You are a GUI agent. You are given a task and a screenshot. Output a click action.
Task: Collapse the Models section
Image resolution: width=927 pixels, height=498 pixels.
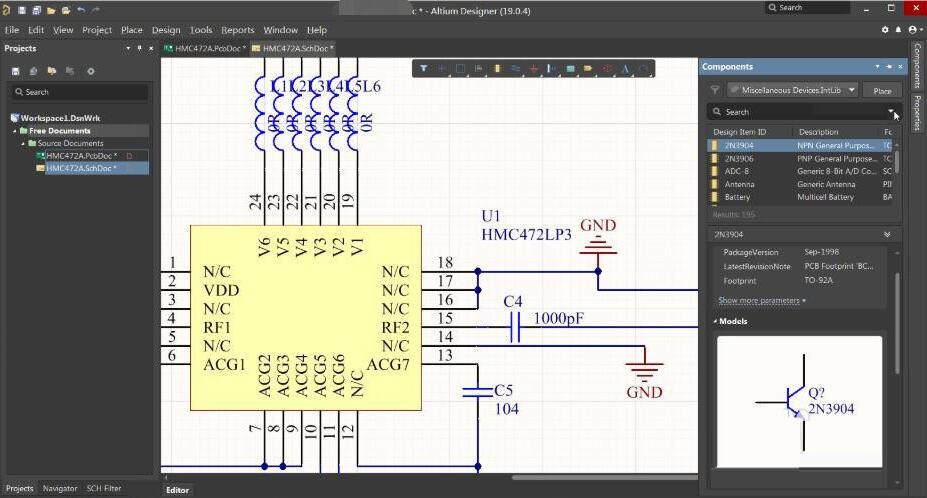point(715,321)
